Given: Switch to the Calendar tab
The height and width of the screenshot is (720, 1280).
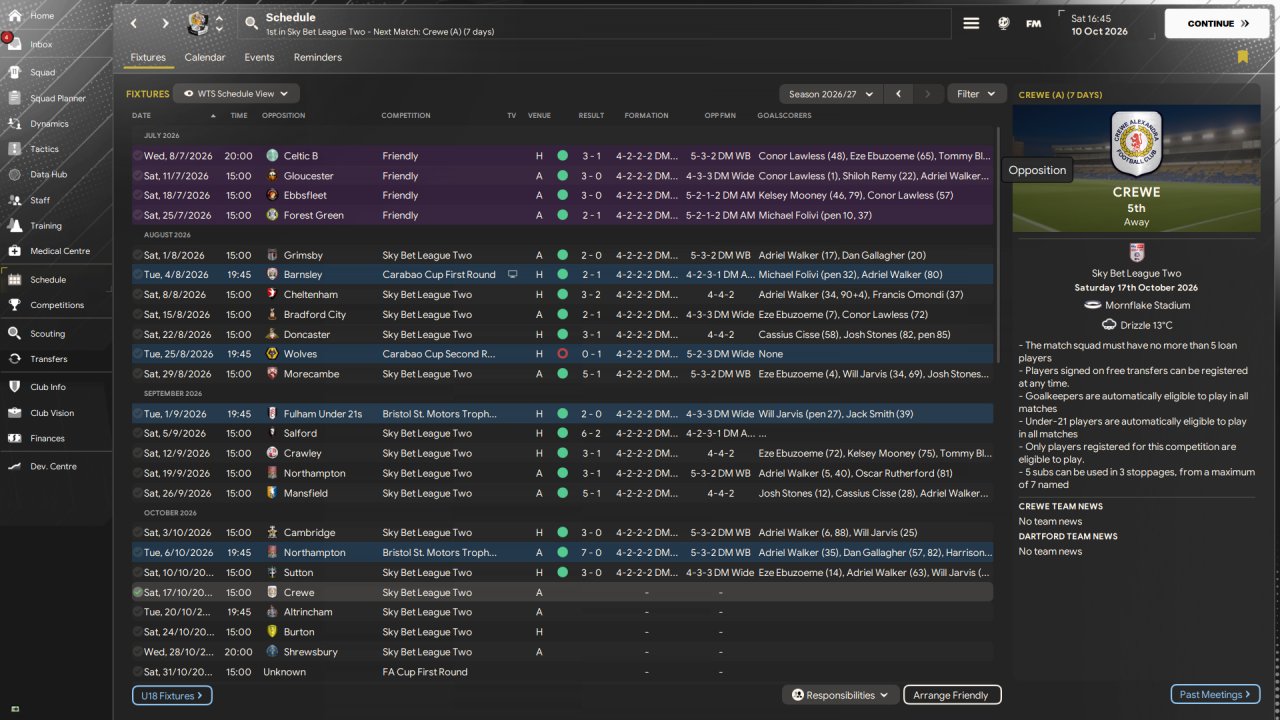Looking at the screenshot, I should (205, 57).
